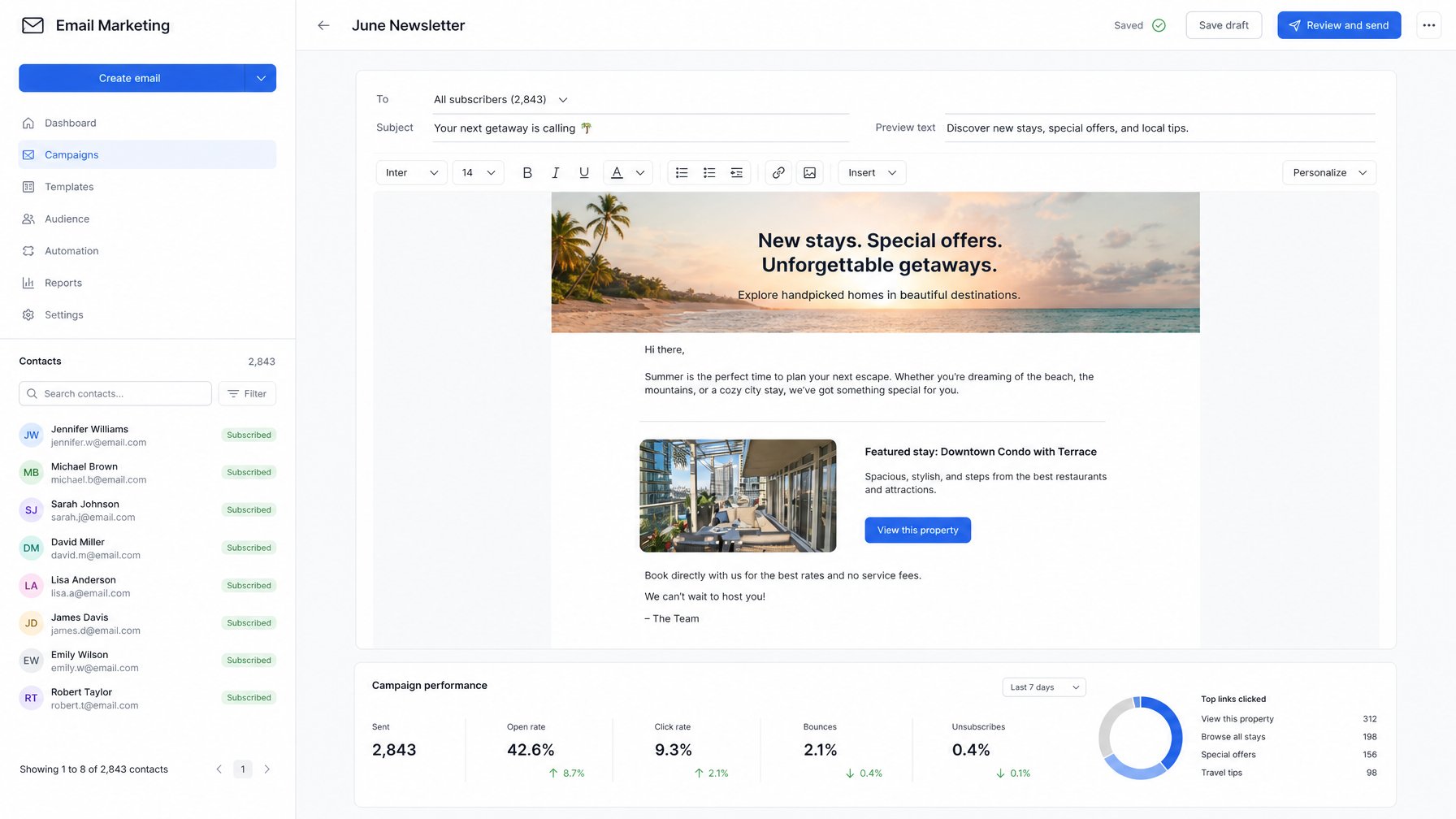The image size is (1456, 819).
Task: Click Travel tips in top links
Action: coord(1221,773)
